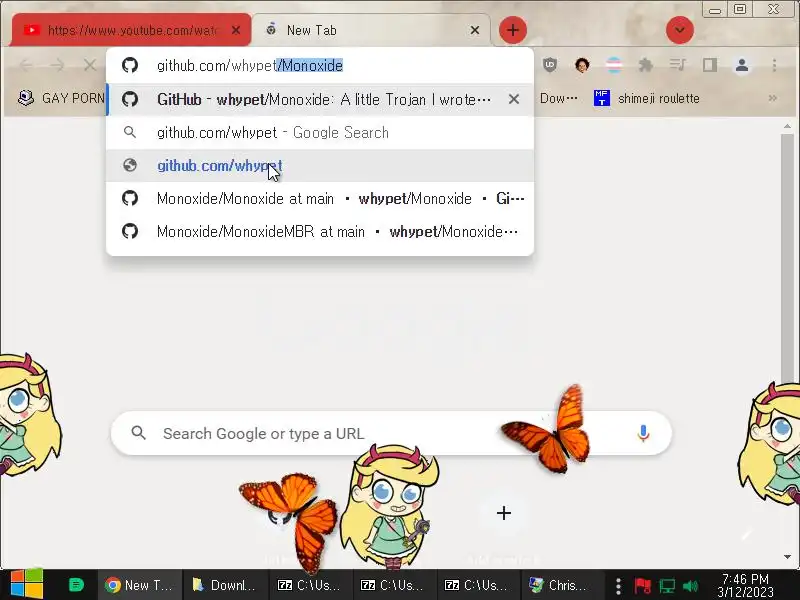Screen dimensions: 800x600
Task: Select GitHub whypet/Monoxide Trojan suggestion
Action: pos(320,99)
